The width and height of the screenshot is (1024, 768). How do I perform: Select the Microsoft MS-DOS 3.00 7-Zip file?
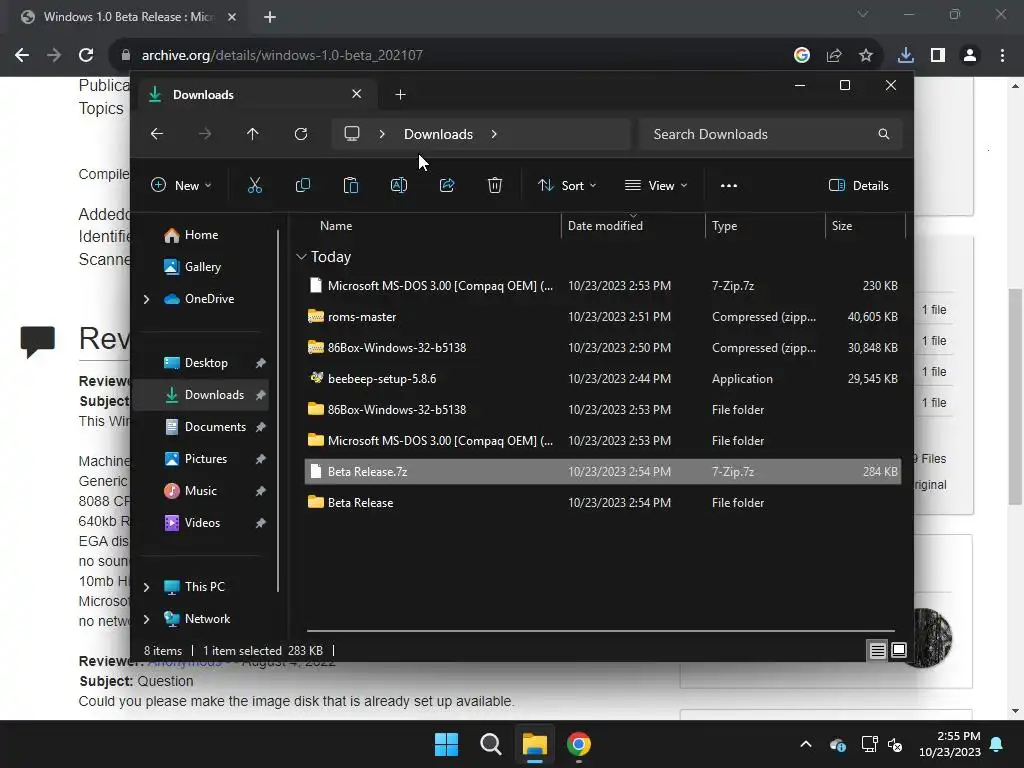pyautogui.click(x=602, y=286)
